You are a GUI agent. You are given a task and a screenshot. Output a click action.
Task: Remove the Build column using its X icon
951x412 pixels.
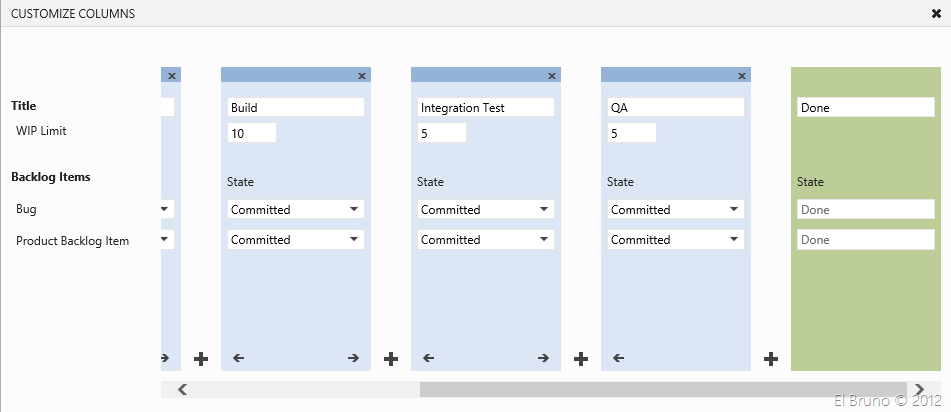pyautogui.click(x=362, y=75)
